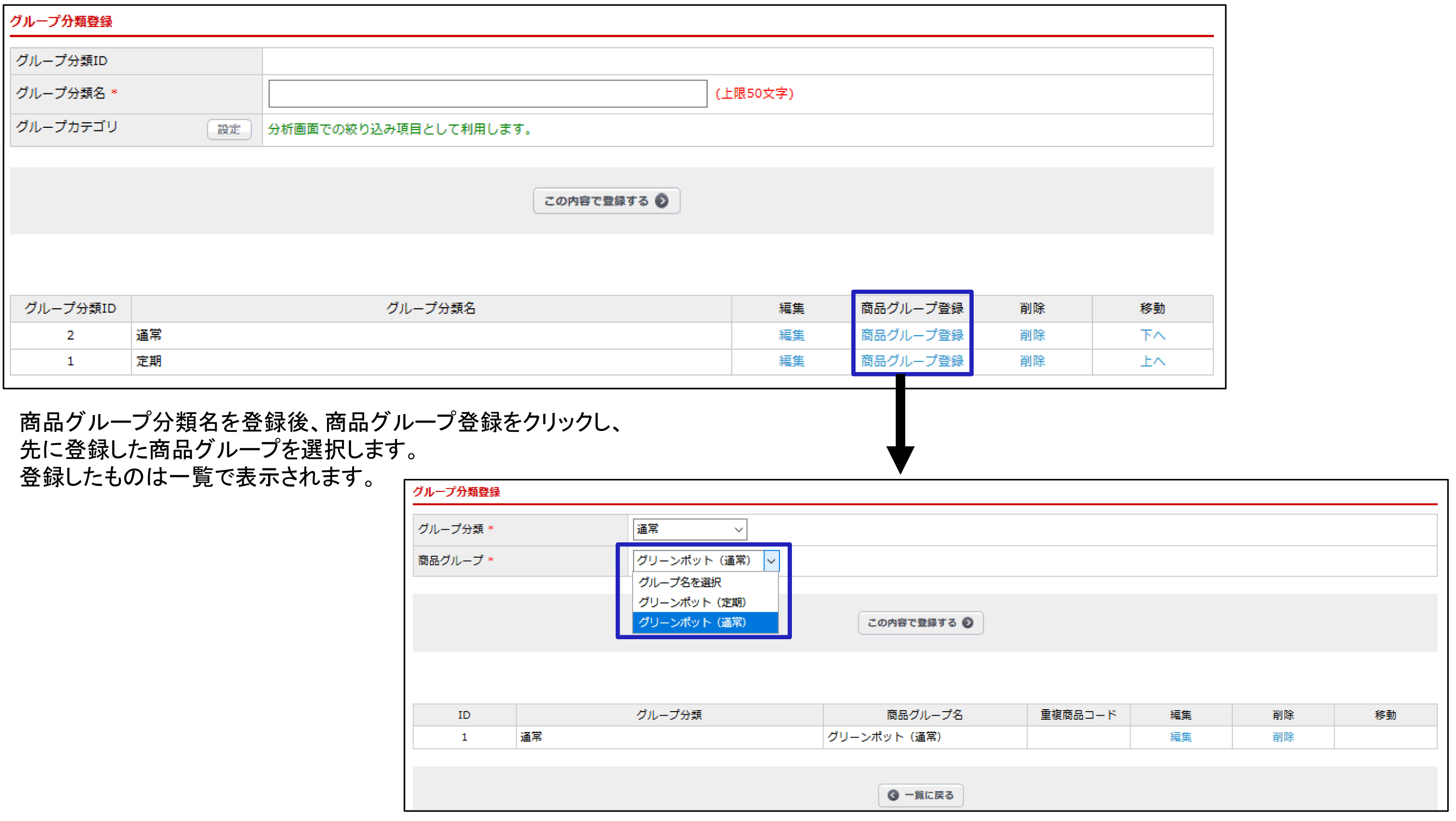The image size is (1456, 821).
Task: Click 編集 link for 通常 row
Action: pos(791,335)
